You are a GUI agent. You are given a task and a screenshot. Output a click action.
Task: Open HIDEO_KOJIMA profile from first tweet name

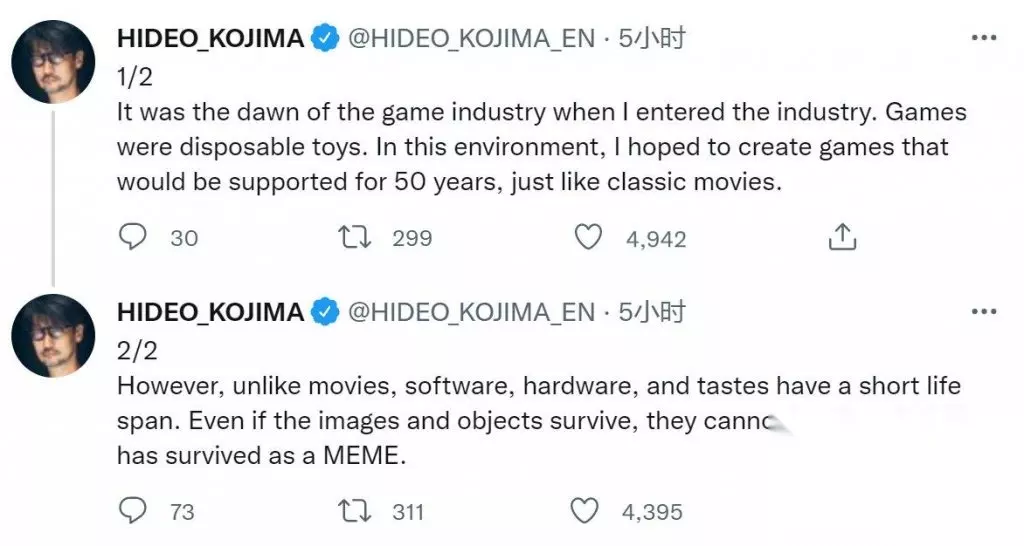[210, 39]
